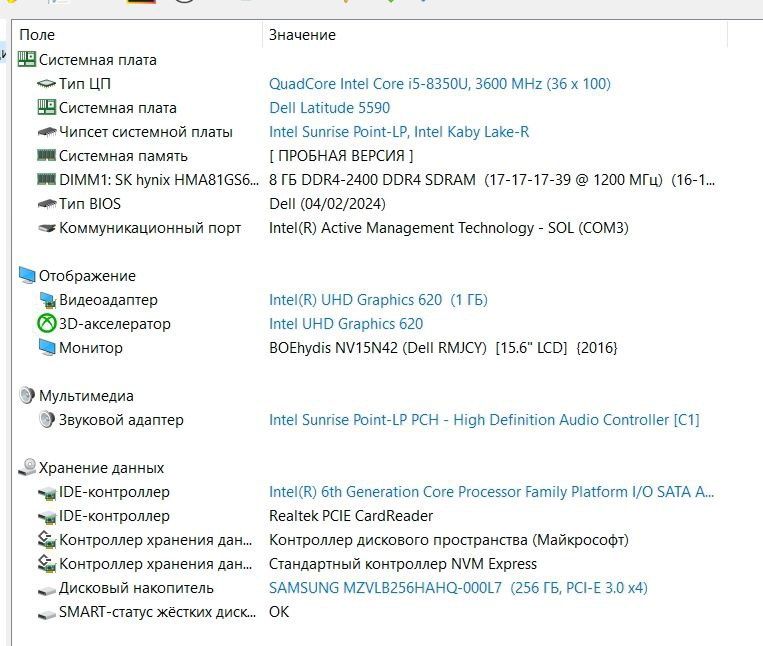Select the Коммуникационный порт field label
The width and height of the screenshot is (763, 646).
(150, 228)
